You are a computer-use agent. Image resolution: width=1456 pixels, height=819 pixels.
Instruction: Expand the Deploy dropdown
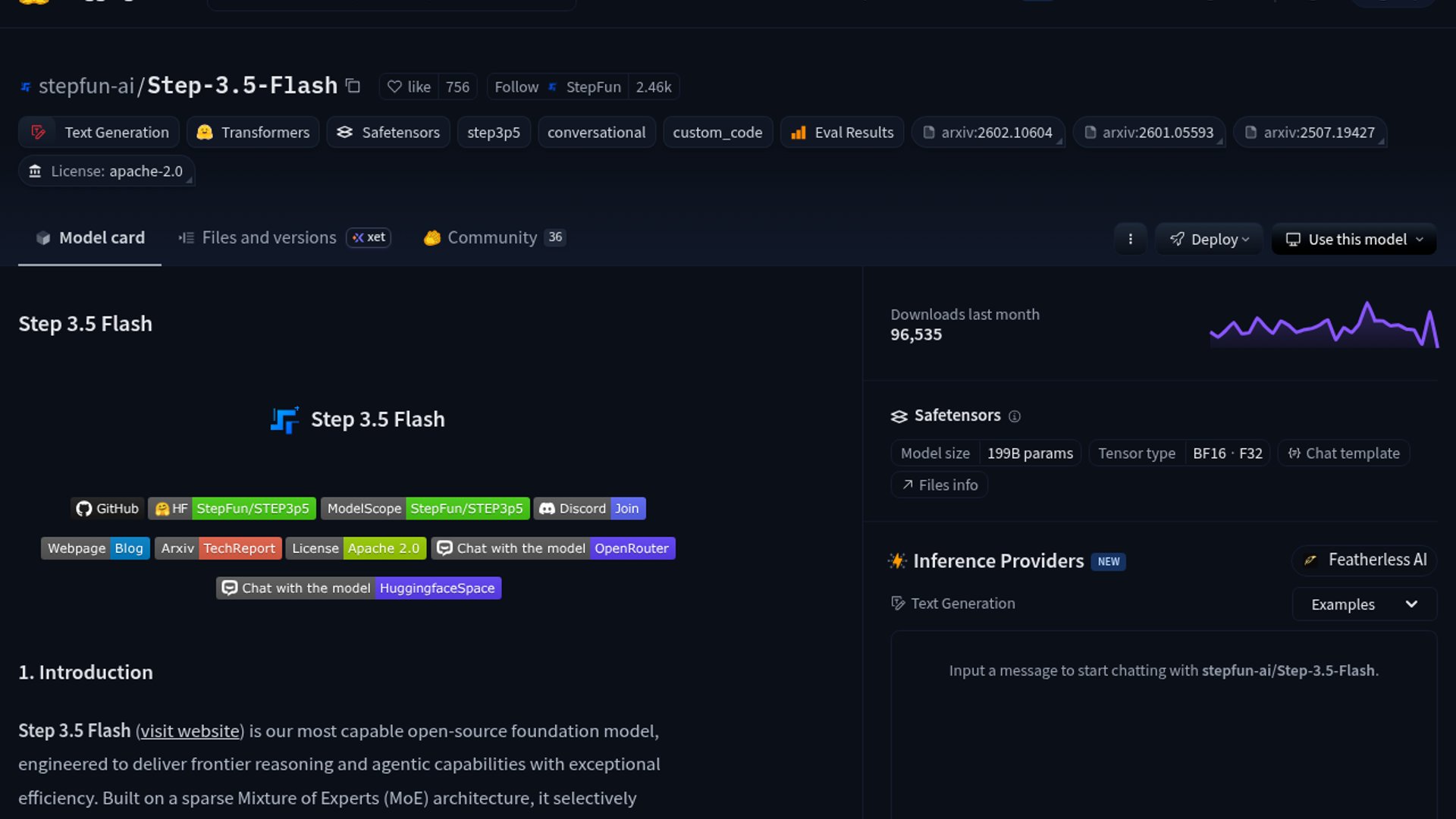pos(1209,239)
